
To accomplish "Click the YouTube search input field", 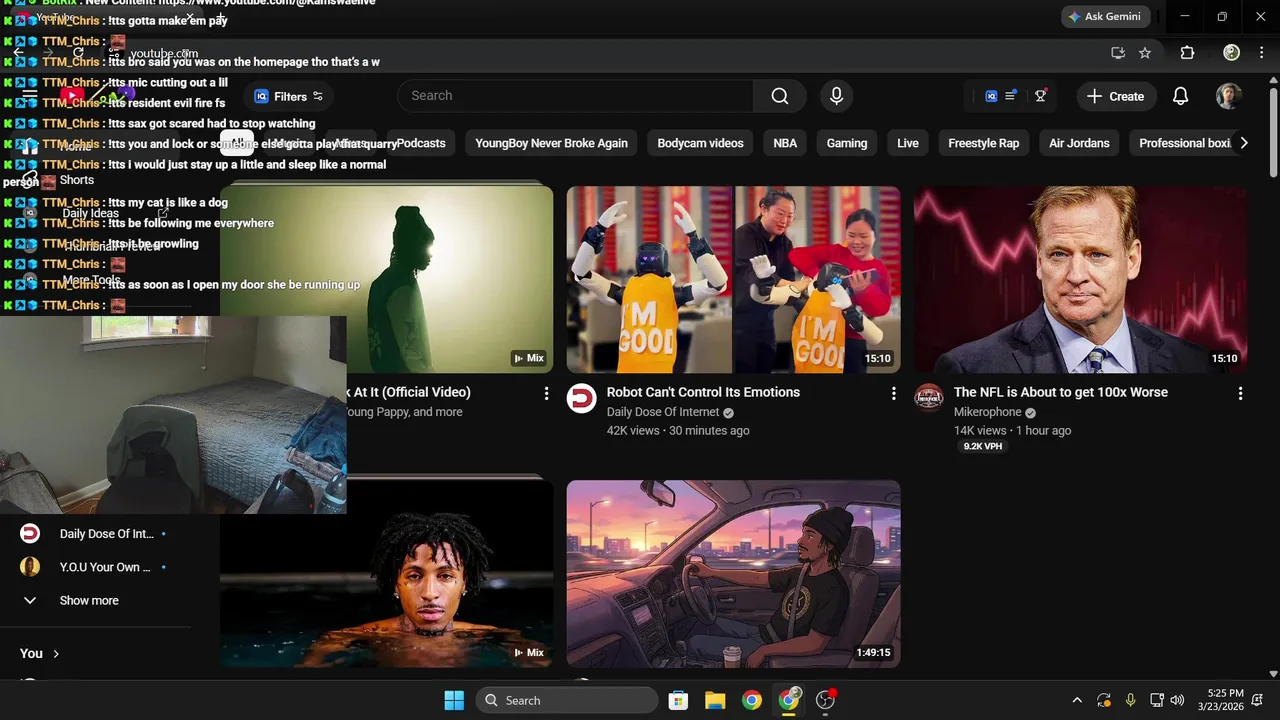I will tap(576, 96).
